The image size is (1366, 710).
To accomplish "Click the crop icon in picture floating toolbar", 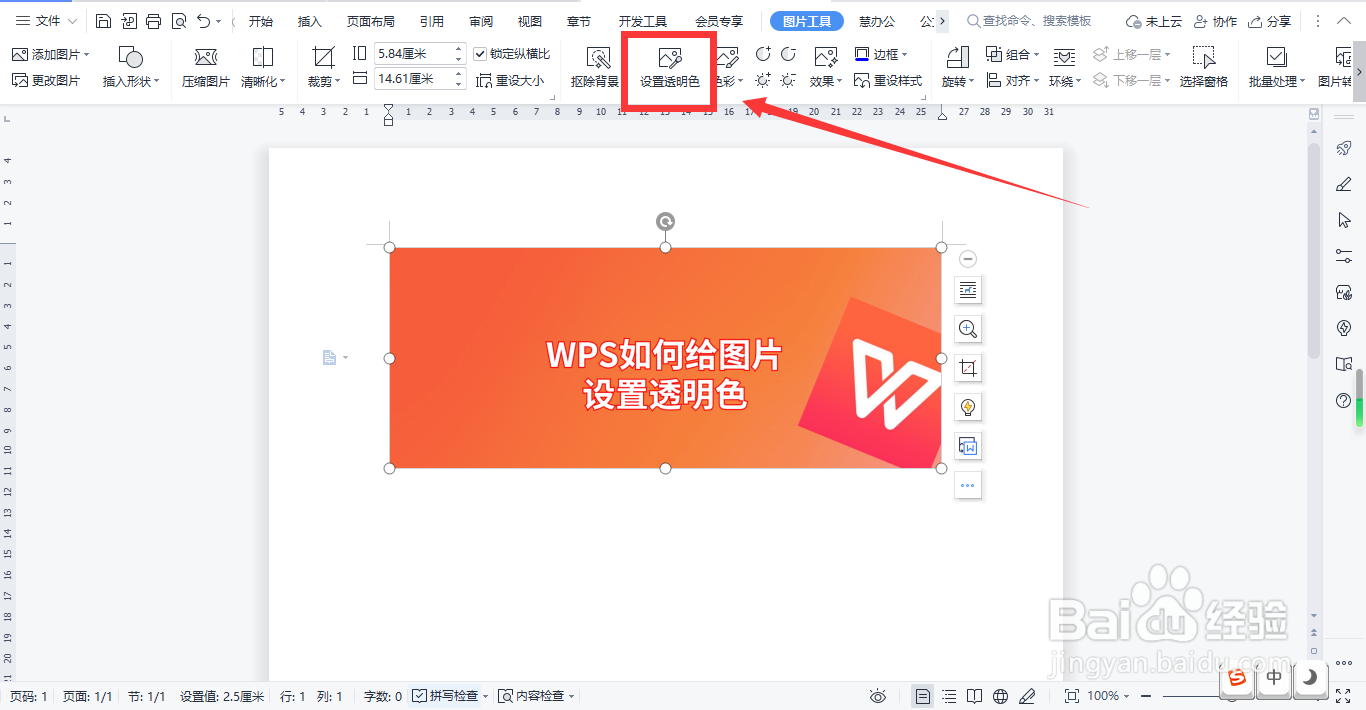I will pos(967,368).
